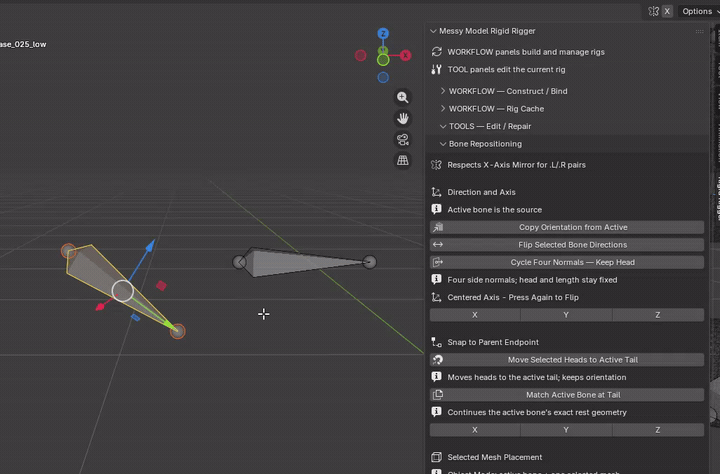Click the negative X gizmo ball
This screenshot has width=720, height=474.
pyautogui.click(x=361, y=56)
